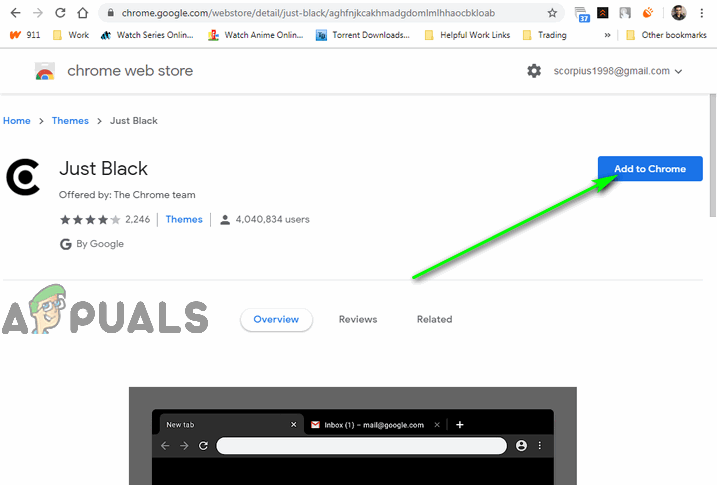Go to Themes in the breadcrumb
This screenshot has width=717, height=485.
tap(70, 121)
